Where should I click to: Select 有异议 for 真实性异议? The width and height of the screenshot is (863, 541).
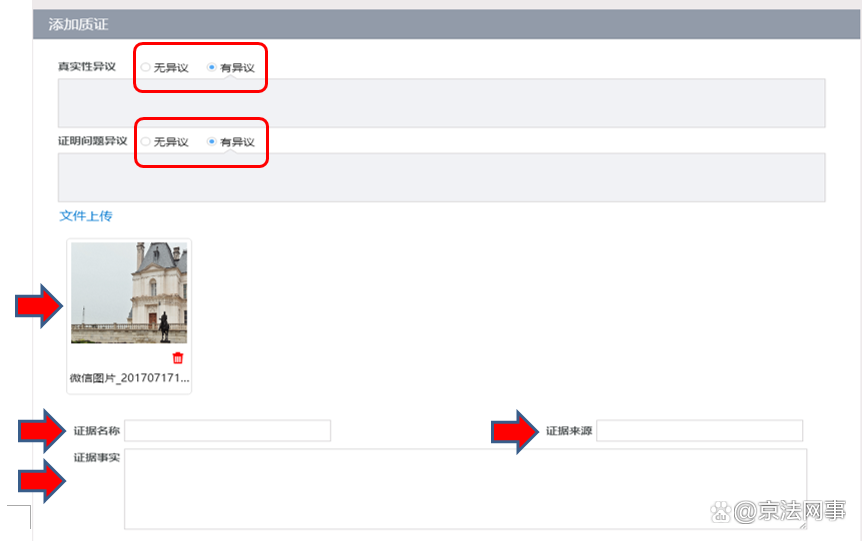coord(211,68)
